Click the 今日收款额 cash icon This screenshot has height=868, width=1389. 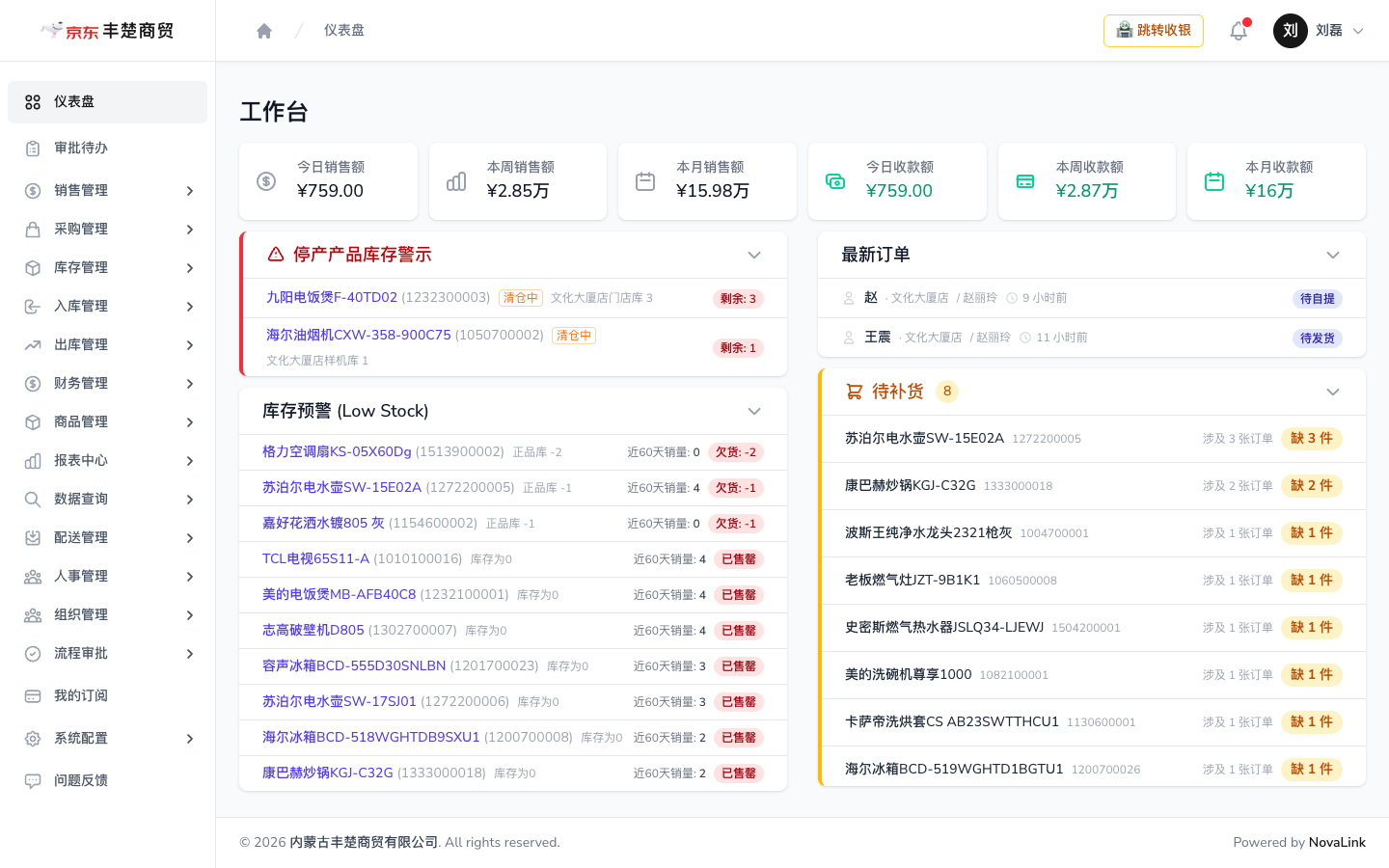pyautogui.click(x=835, y=181)
